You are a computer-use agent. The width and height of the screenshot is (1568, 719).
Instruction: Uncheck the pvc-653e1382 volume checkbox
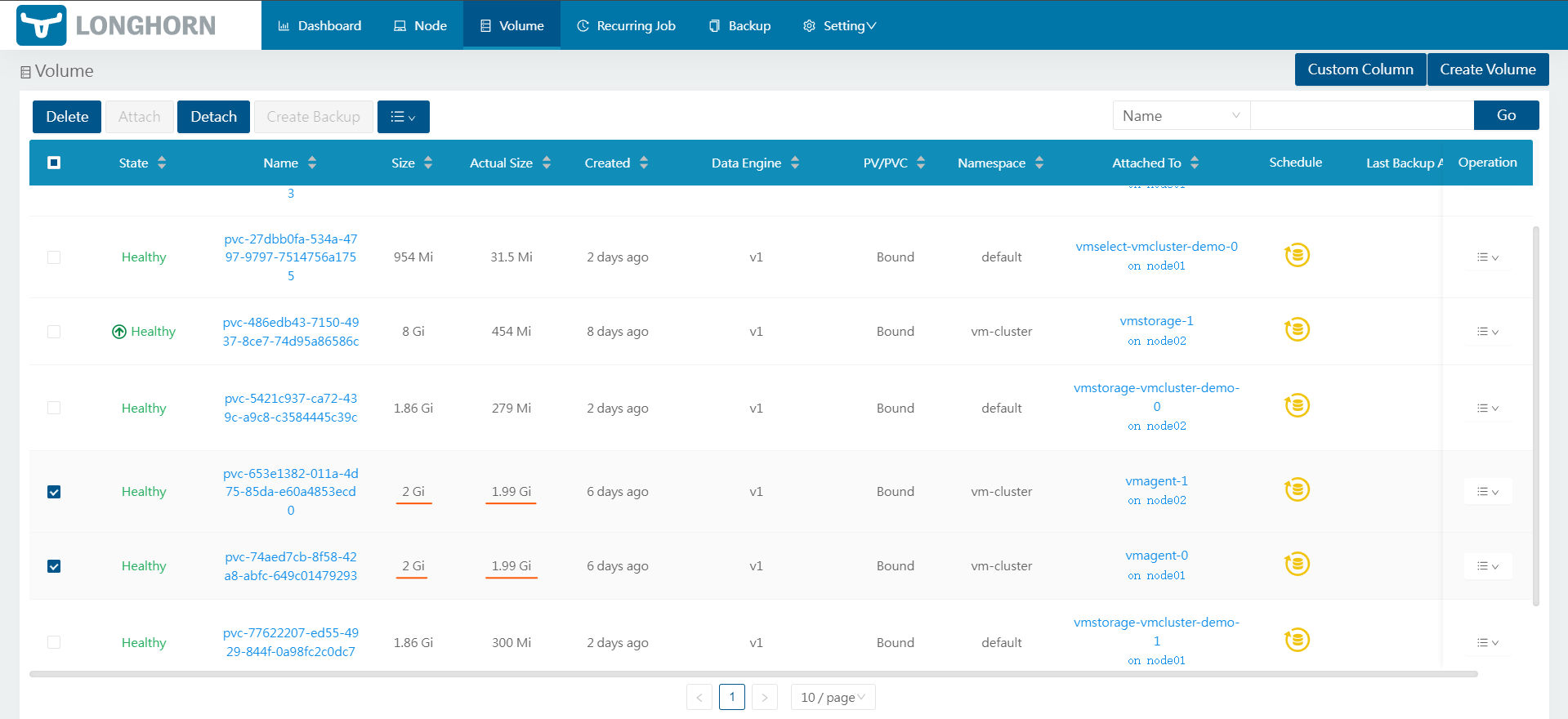(54, 492)
